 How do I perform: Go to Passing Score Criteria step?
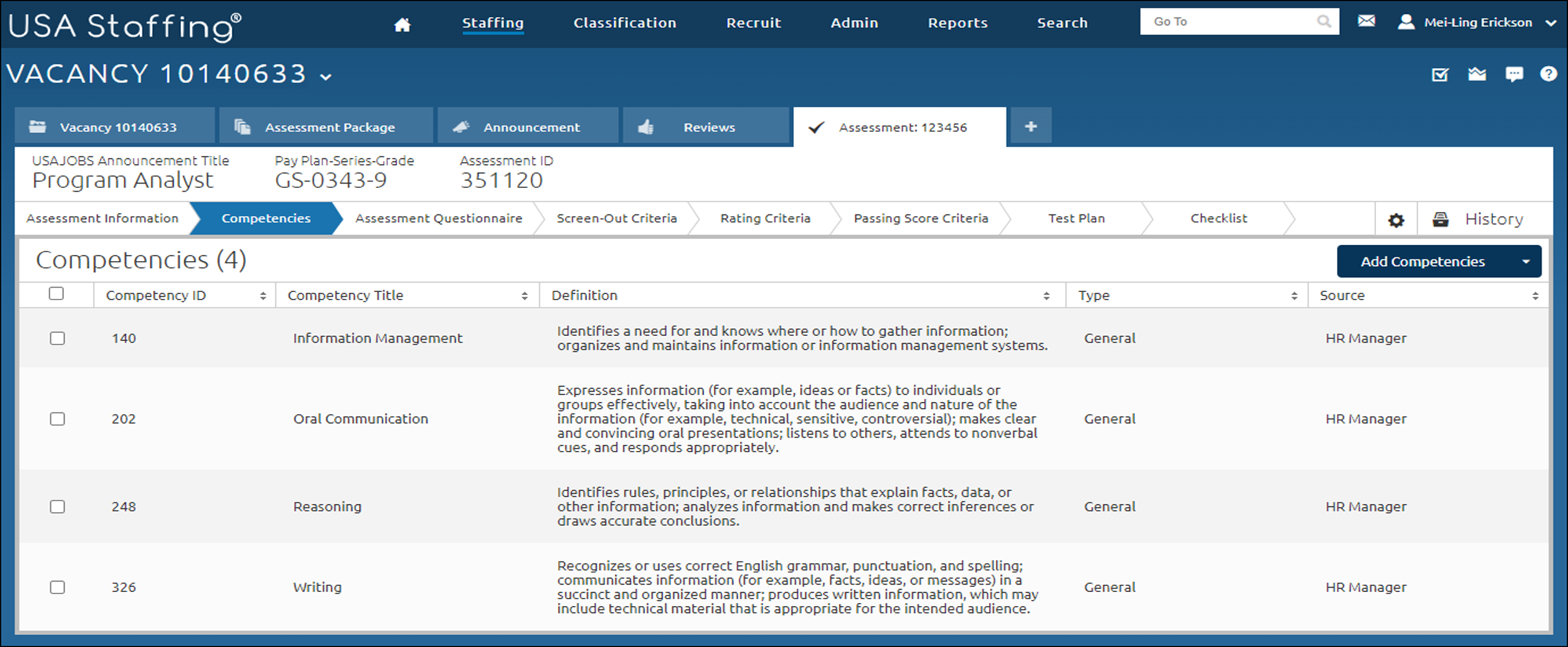click(x=920, y=219)
